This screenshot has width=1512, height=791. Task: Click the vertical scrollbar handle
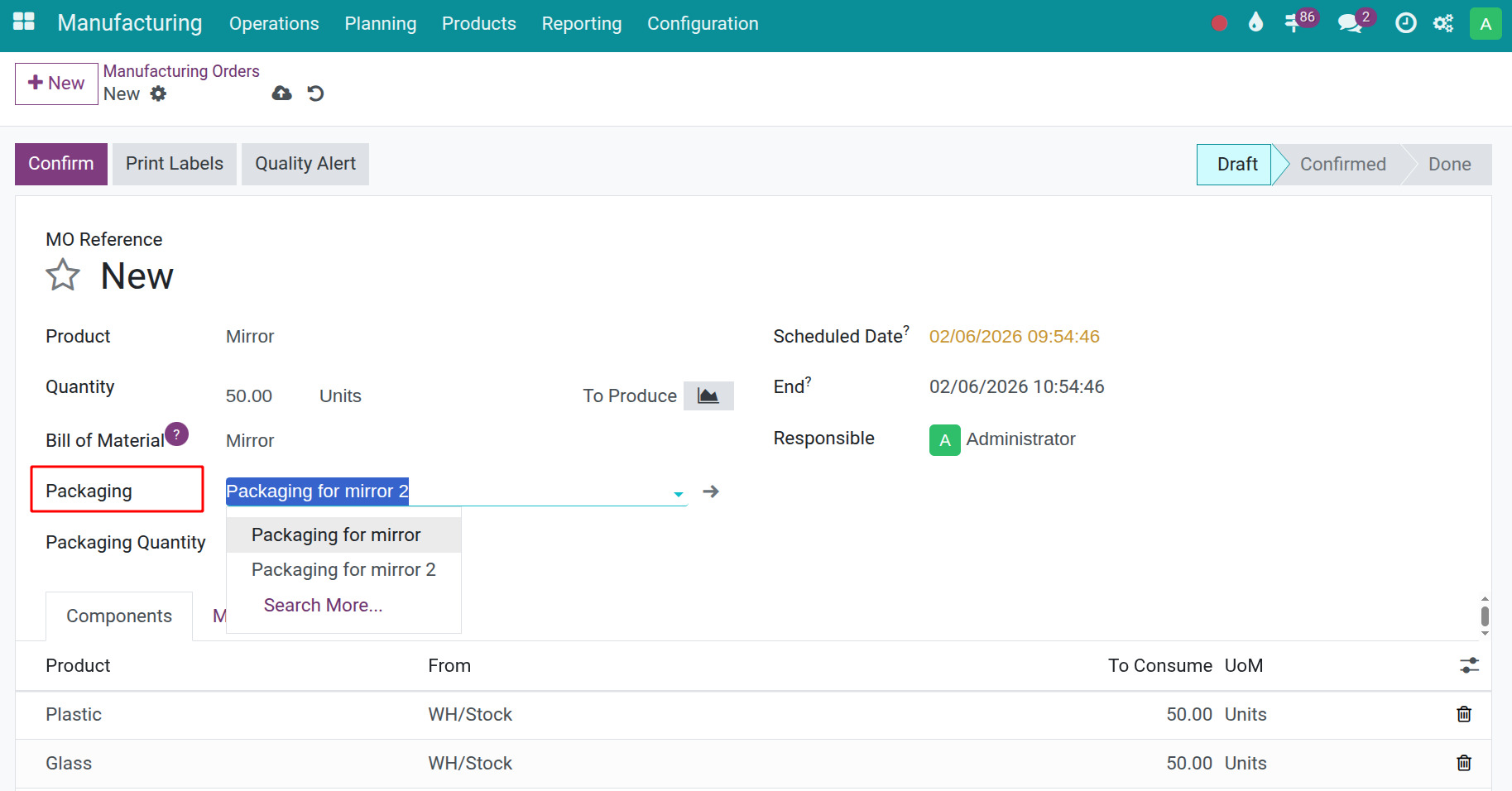coord(1485,616)
